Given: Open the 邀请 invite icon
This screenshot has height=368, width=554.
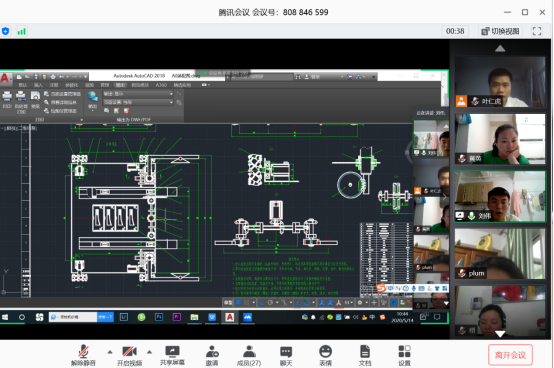Looking at the screenshot, I should (x=212, y=355).
